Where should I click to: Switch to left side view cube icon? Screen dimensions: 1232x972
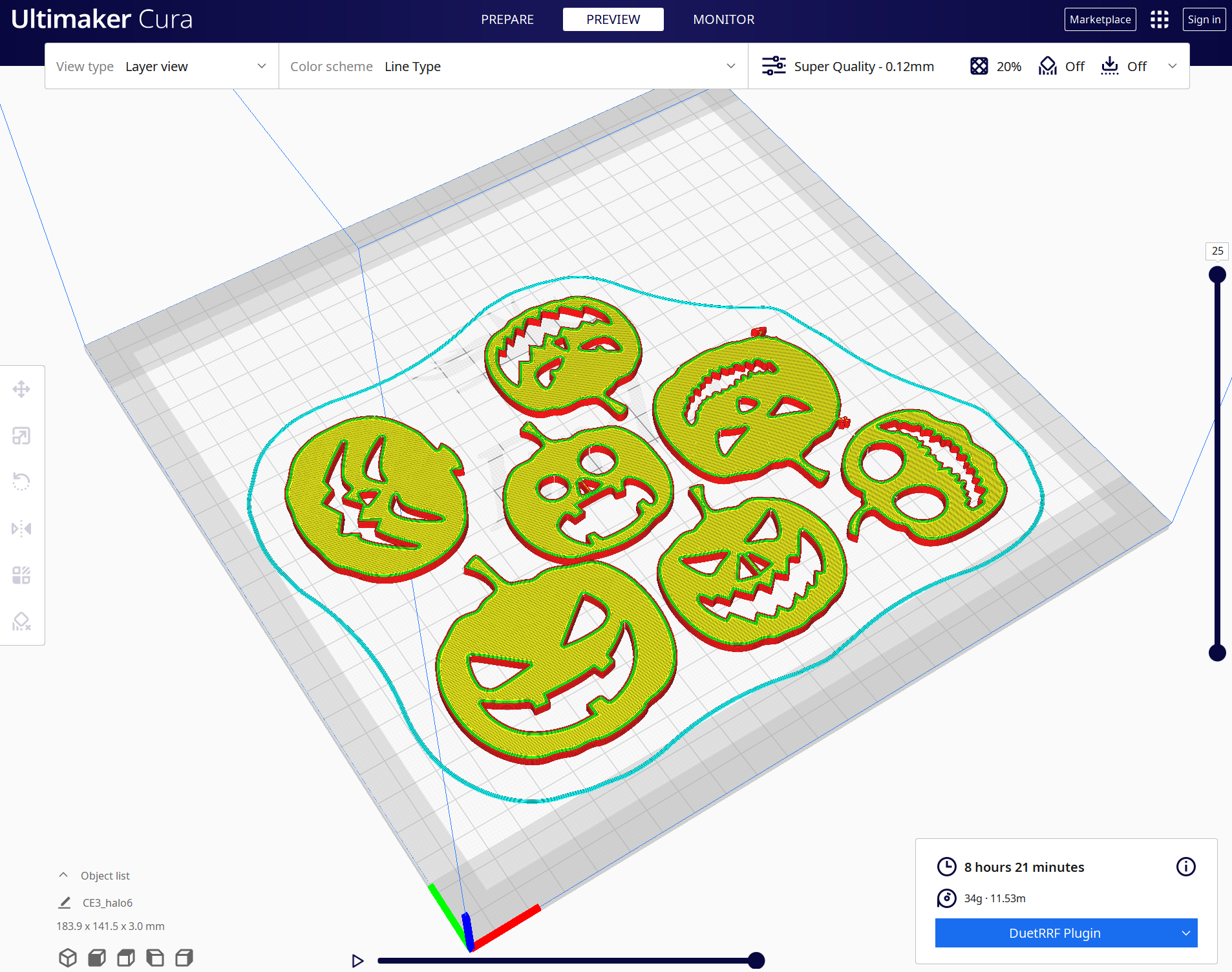155,957
